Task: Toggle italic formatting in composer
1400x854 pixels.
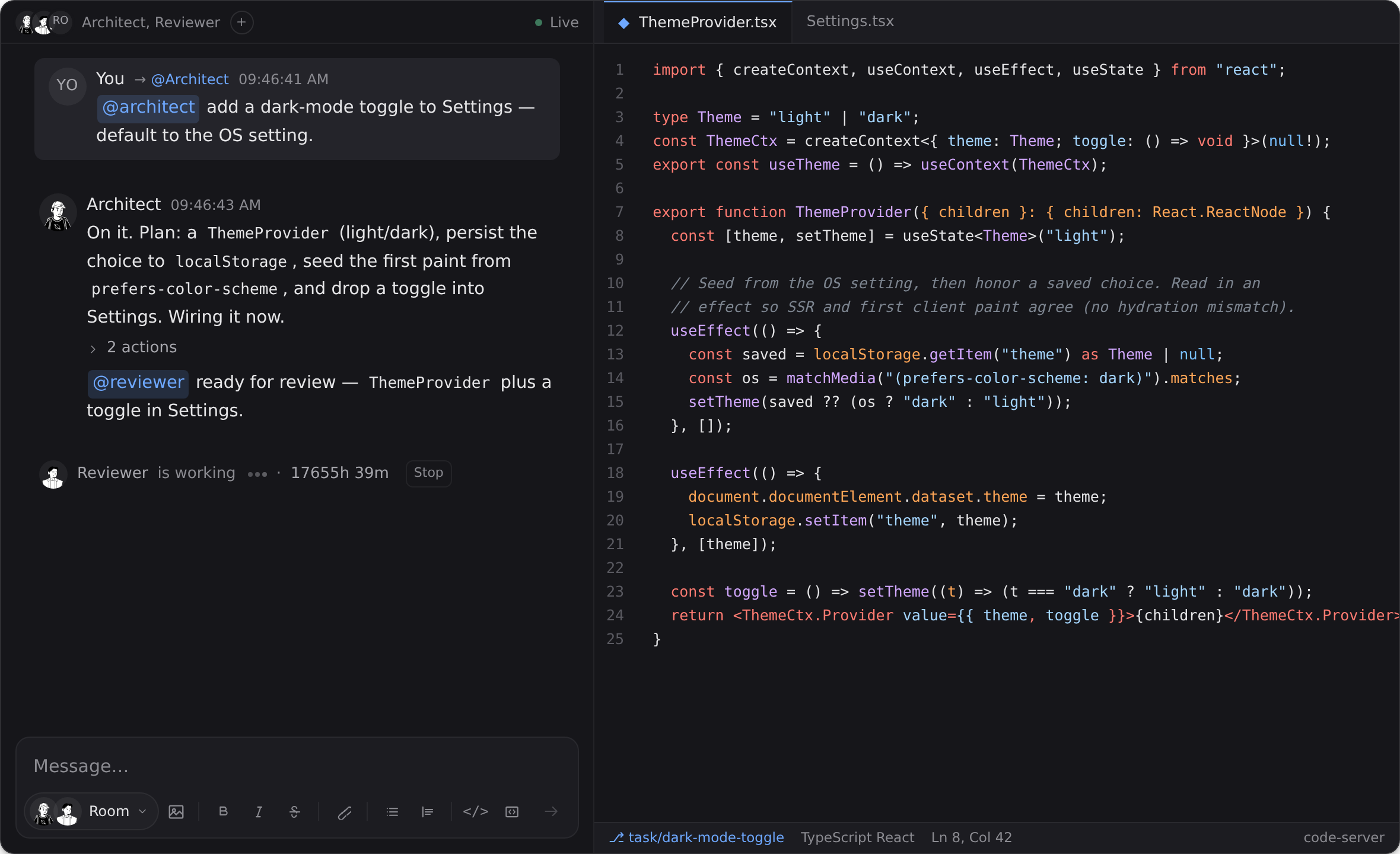Action: pos(259,811)
